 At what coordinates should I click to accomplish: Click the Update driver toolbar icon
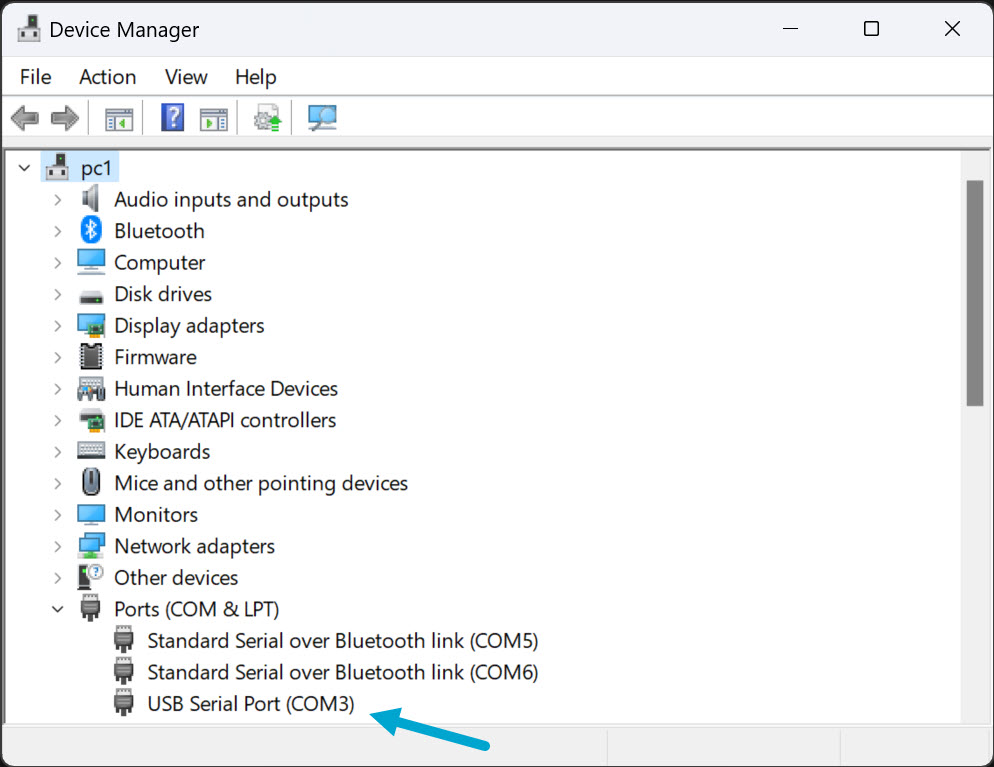265,117
